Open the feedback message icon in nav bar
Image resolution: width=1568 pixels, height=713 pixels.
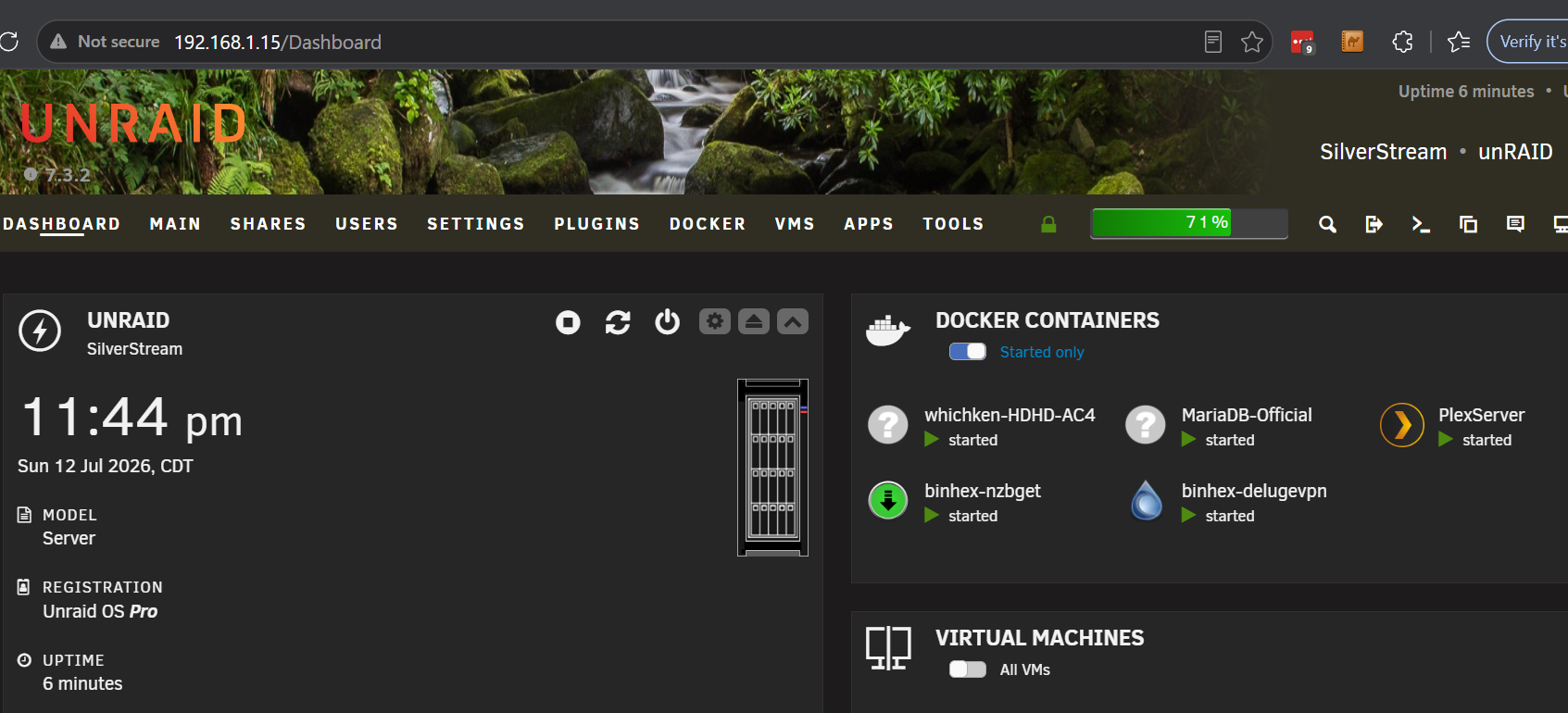coord(1515,224)
